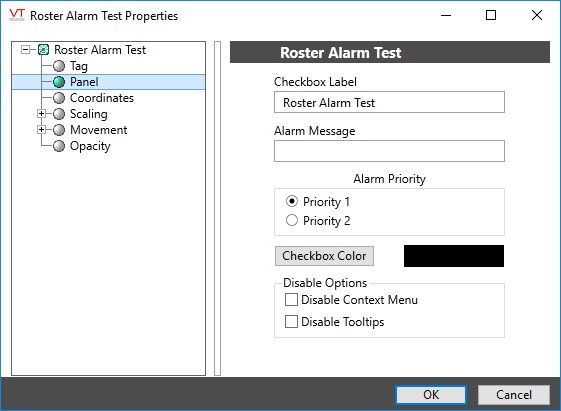Viewport: 561px width, 411px height.
Task: Click the gray circle icon beside Scaling
Action: (x=59, y=114)
